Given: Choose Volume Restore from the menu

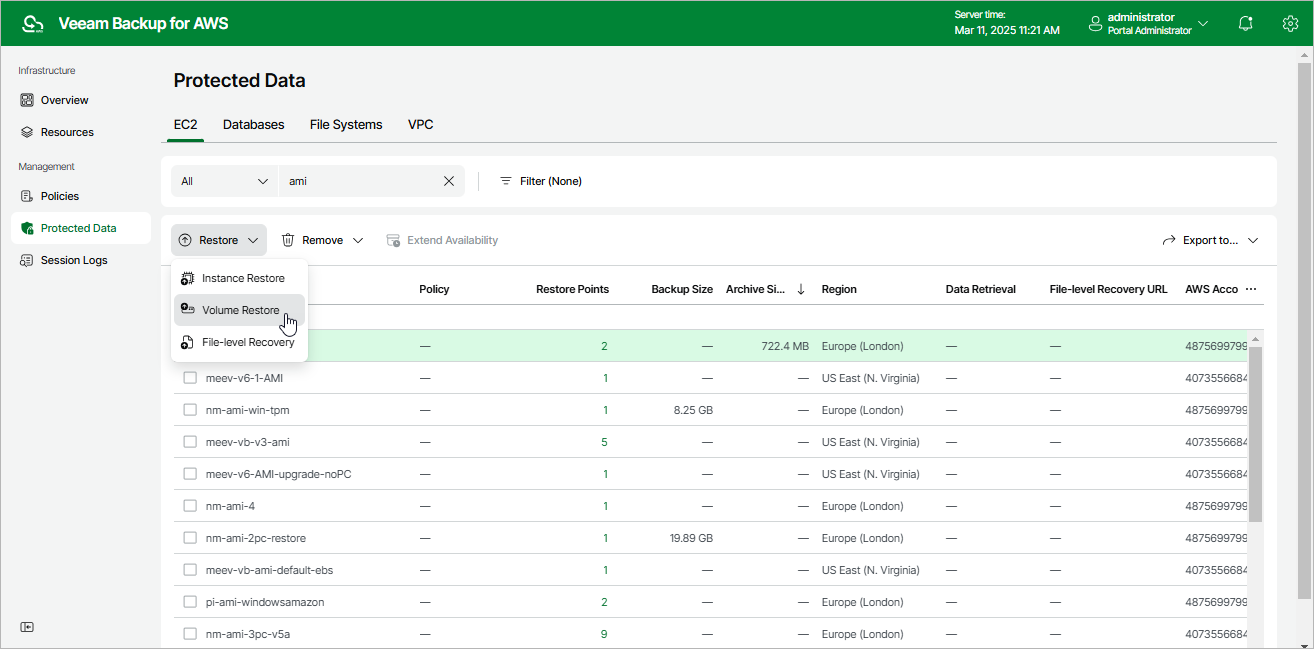Looking at the screenshot, I should point(240,310).
